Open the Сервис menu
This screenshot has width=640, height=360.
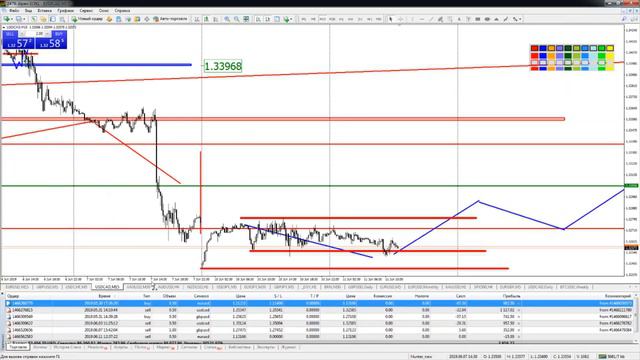(86, 11)
